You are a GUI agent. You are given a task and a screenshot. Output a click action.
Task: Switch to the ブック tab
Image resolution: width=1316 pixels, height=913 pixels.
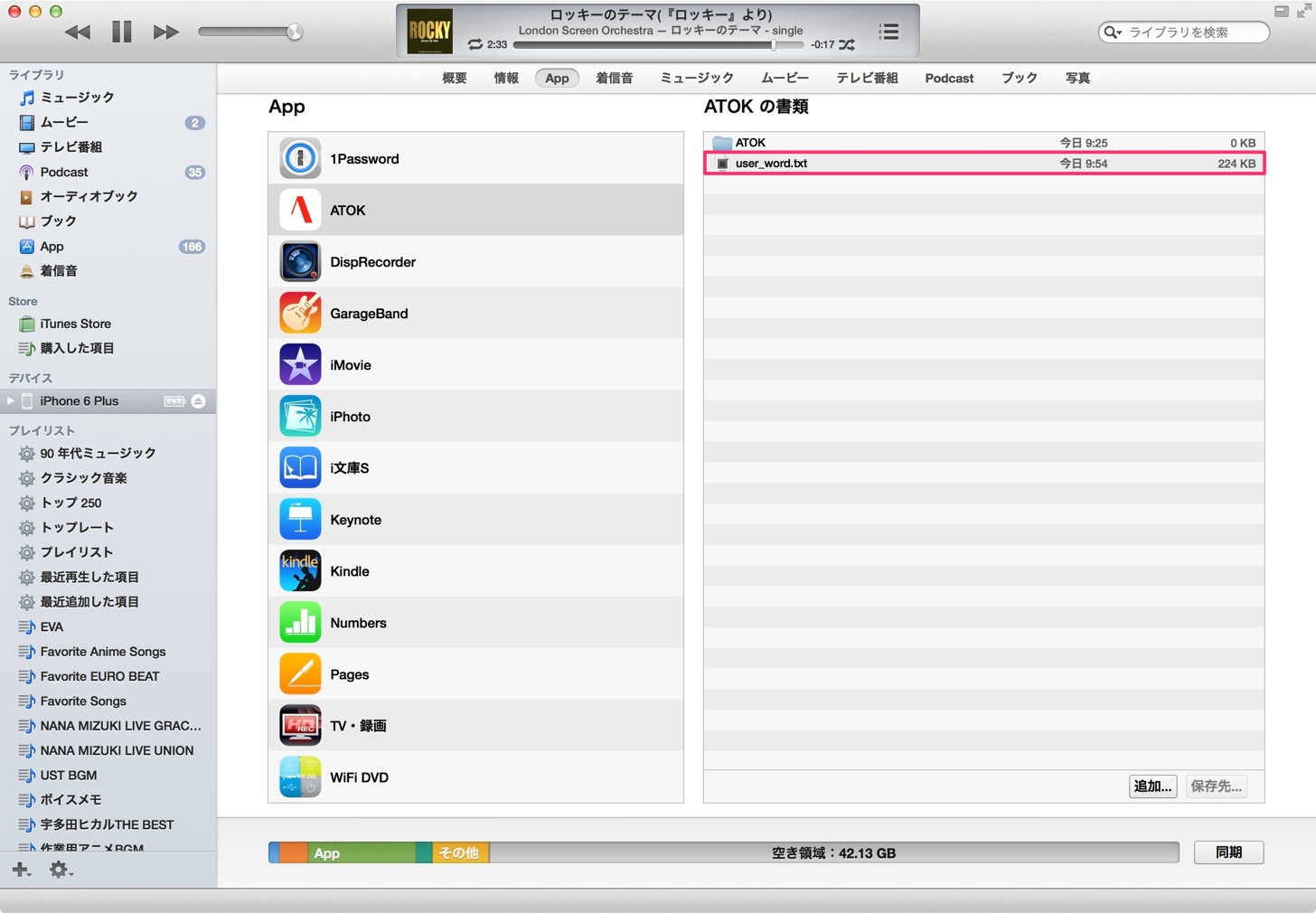(1020, 78)
